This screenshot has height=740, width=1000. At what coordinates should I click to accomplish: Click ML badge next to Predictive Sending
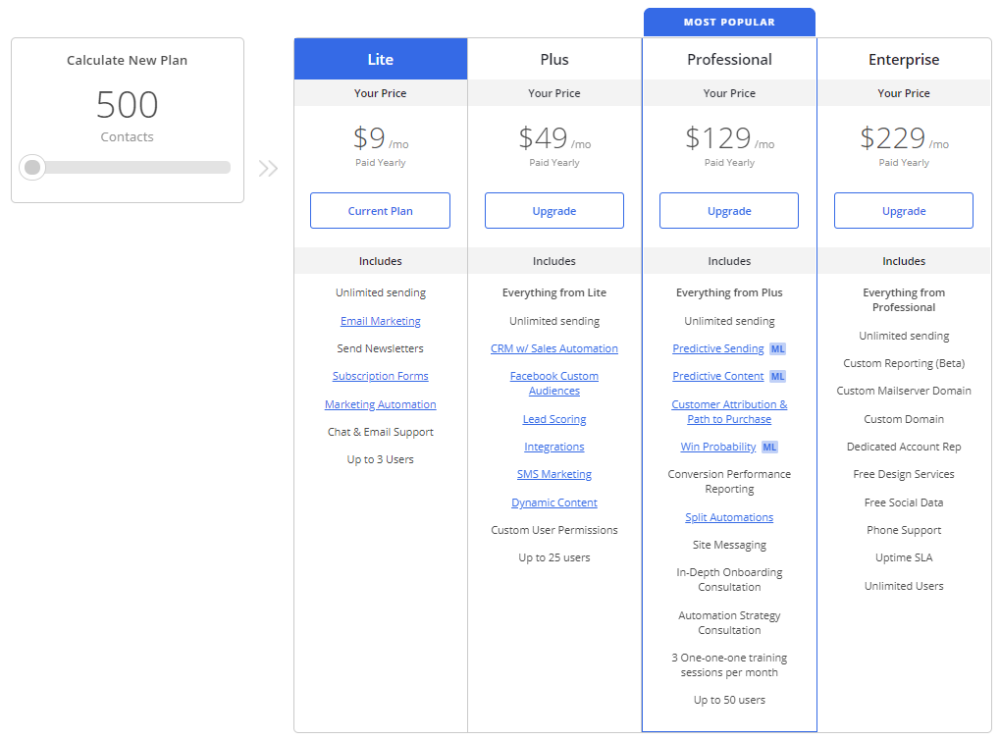coord(777,349)
